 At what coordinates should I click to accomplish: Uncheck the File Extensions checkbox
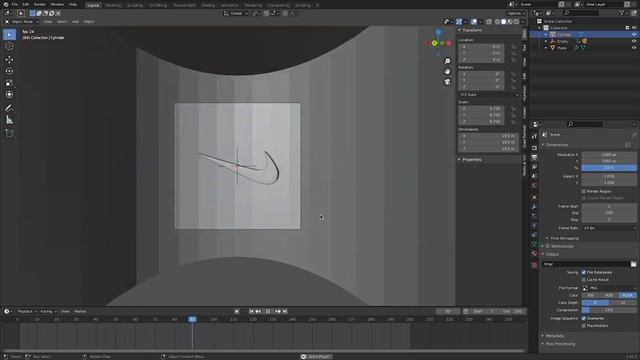(x=584, y=272)
